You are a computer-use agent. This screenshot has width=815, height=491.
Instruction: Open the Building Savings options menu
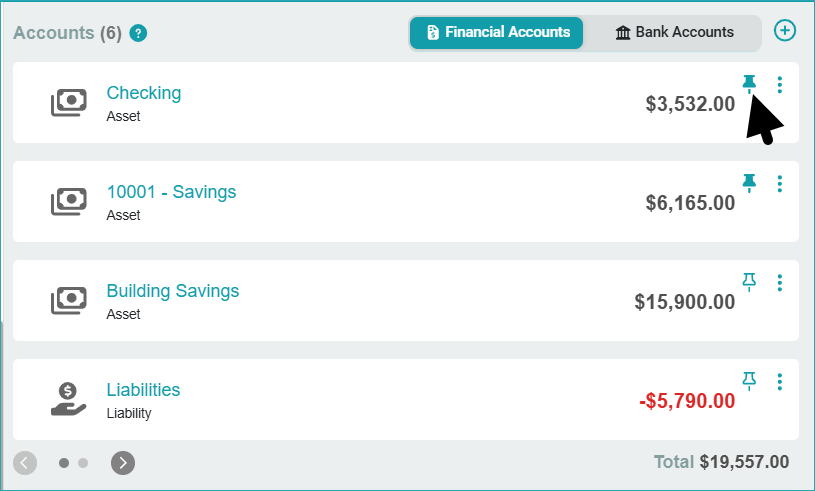(780, 282)
